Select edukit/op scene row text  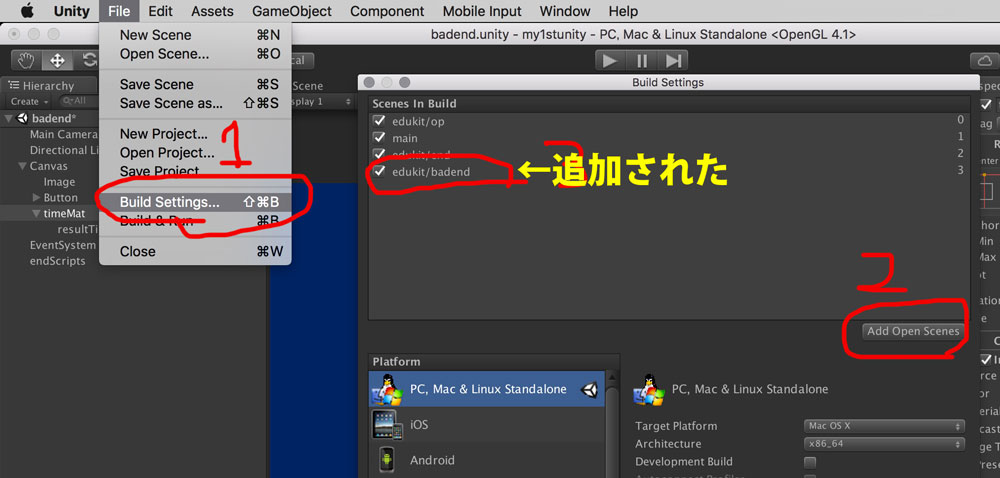pyautogui.click(x=416, y=120)
